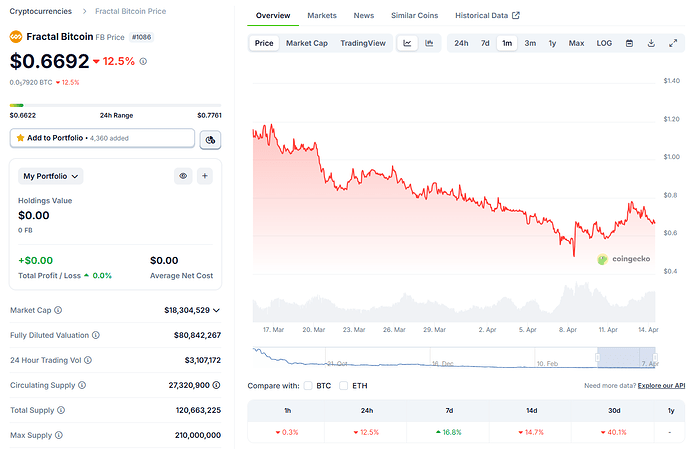The width and height of the screenshot is (690, 449).
Task: Switch to line chart view icon
Action: click(407, 43)
